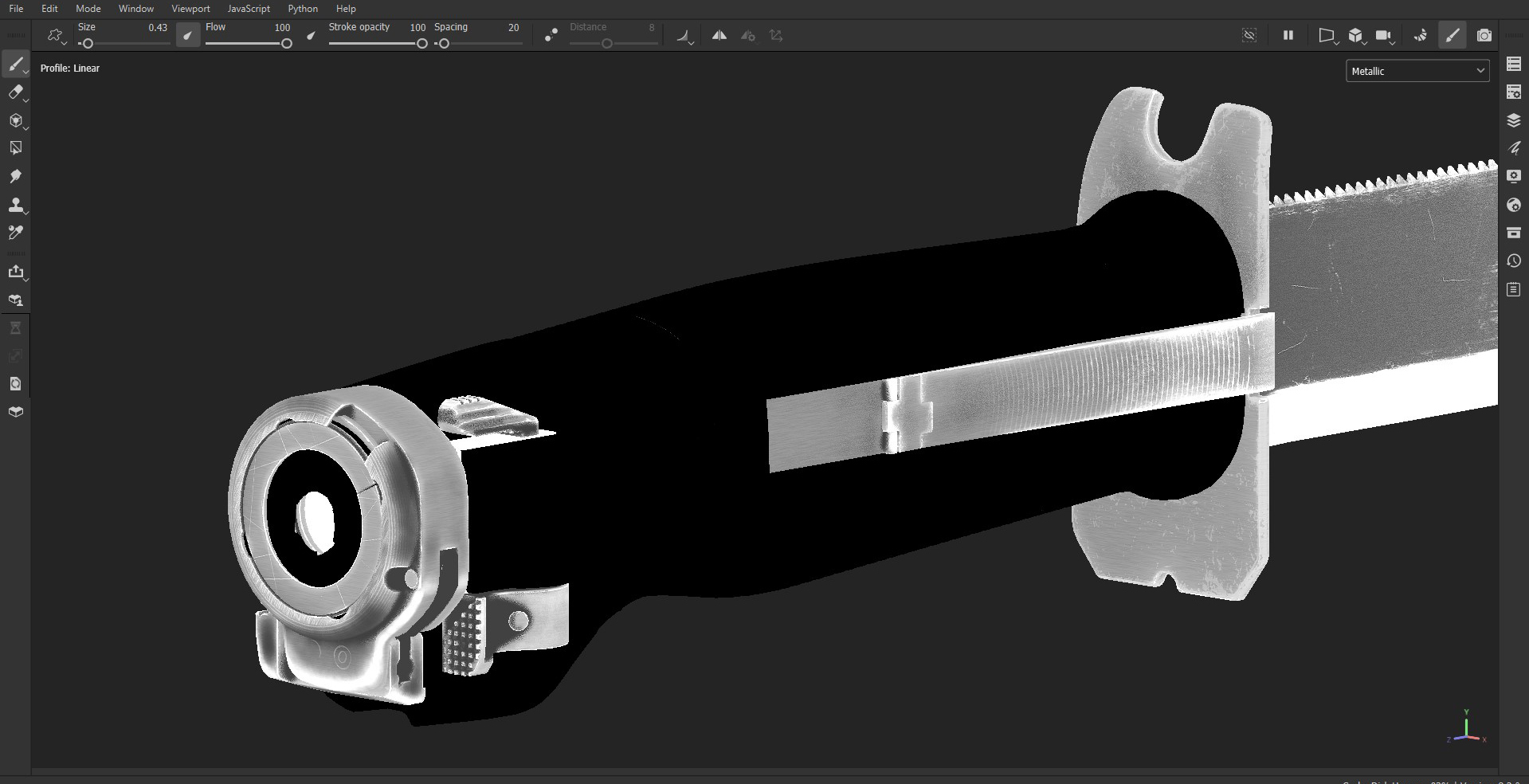Toggle hide excluded geometry in viewport

coord(1249,36)
